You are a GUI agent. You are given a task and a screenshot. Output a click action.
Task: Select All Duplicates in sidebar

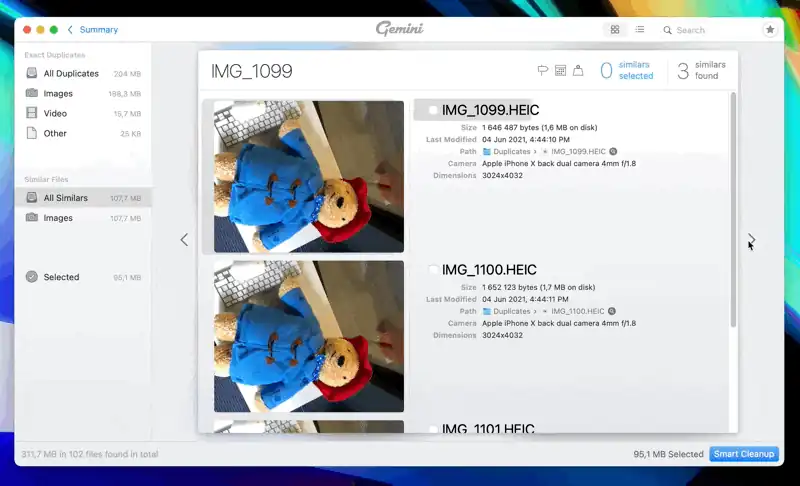tap(83, 73)
